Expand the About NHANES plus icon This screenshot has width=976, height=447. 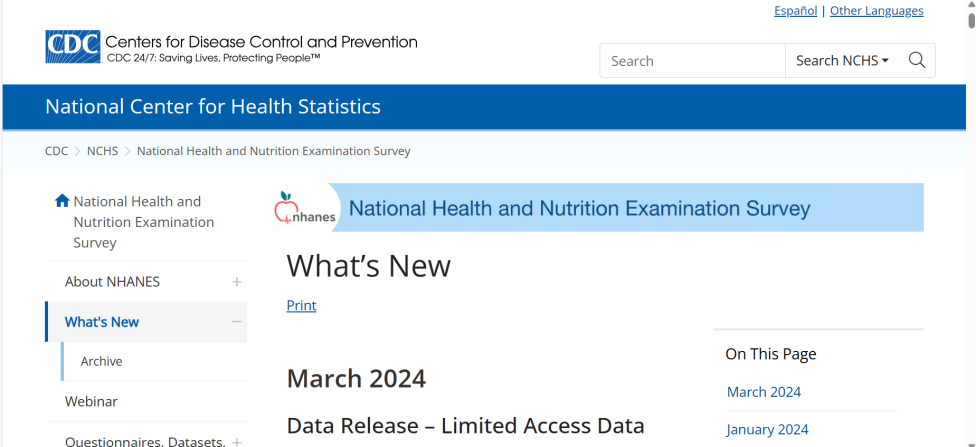(x=237, y=282)
